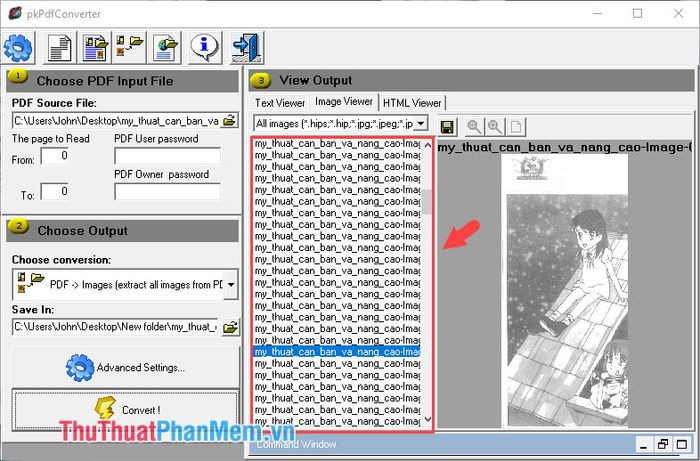
Task: Click the manga image preview
Action: click(x=566, y=291)
